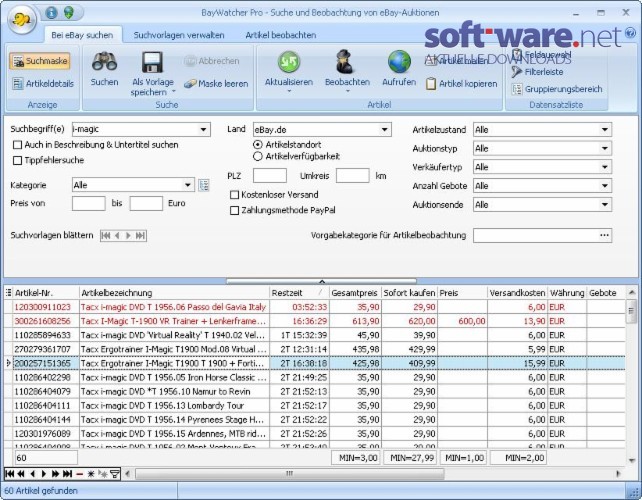The image size is (642, 500).
Task: Go to previous Suchvorlage
Action: (117, 235)
